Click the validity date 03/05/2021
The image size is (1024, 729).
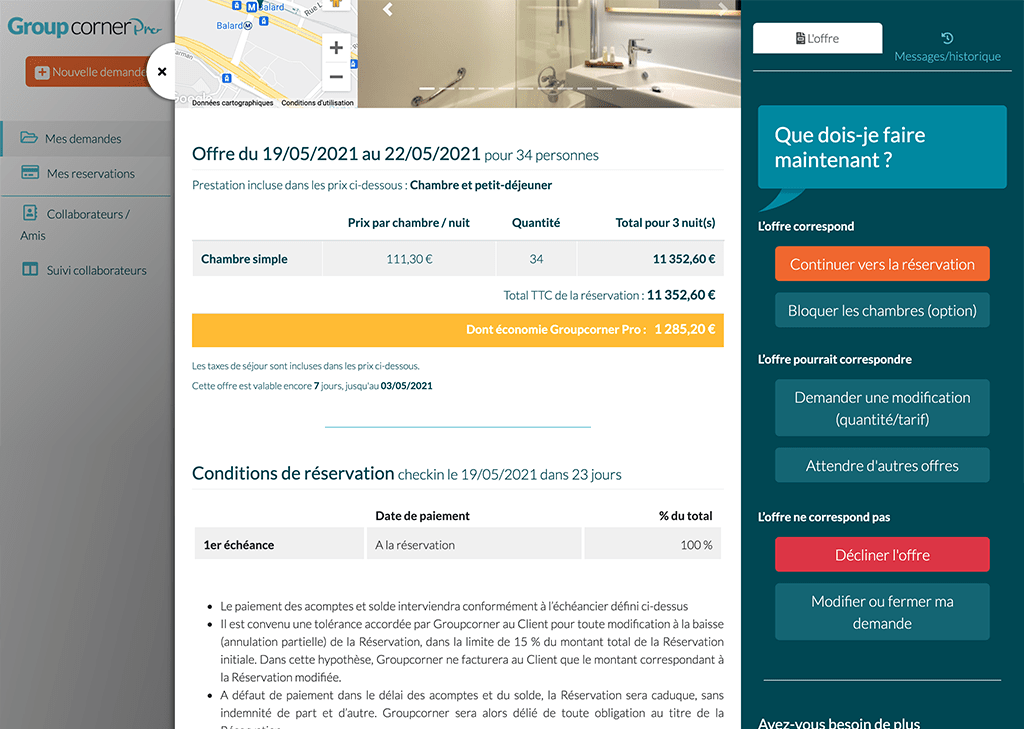pos(406,386)
